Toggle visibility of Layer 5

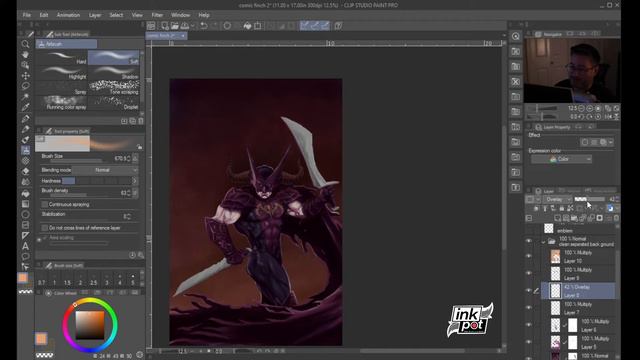point(529,342)
